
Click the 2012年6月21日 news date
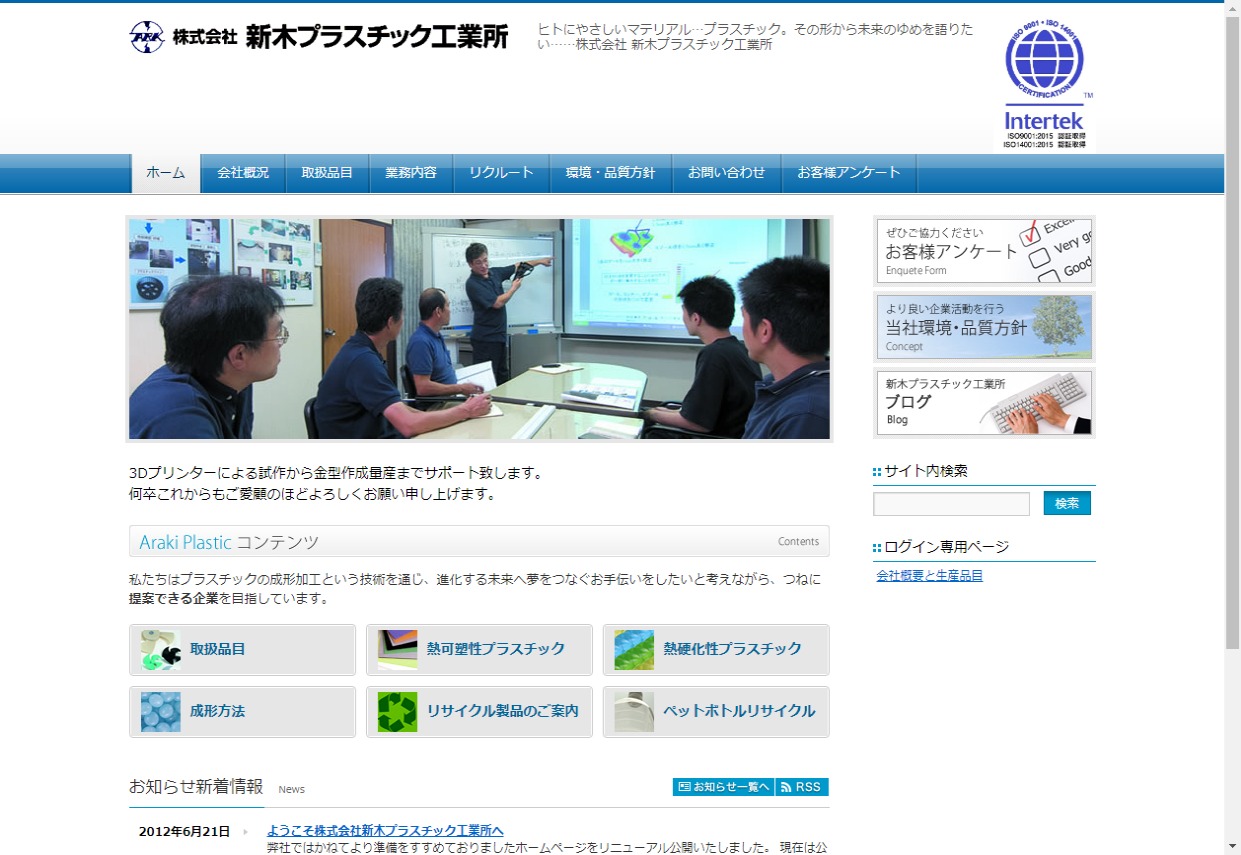tap(184, 832)
